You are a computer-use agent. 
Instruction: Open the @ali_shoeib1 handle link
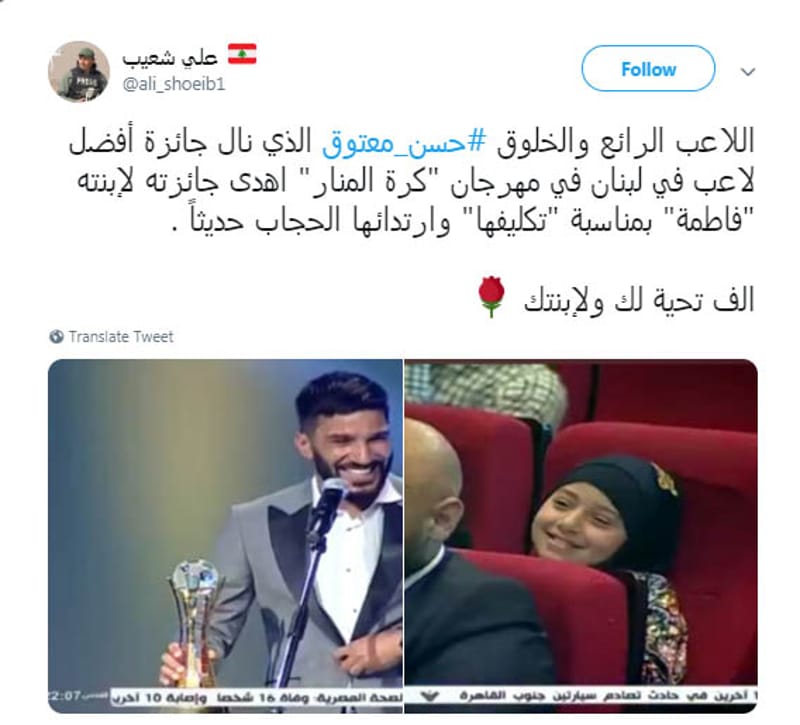click(x=173, y=84)
